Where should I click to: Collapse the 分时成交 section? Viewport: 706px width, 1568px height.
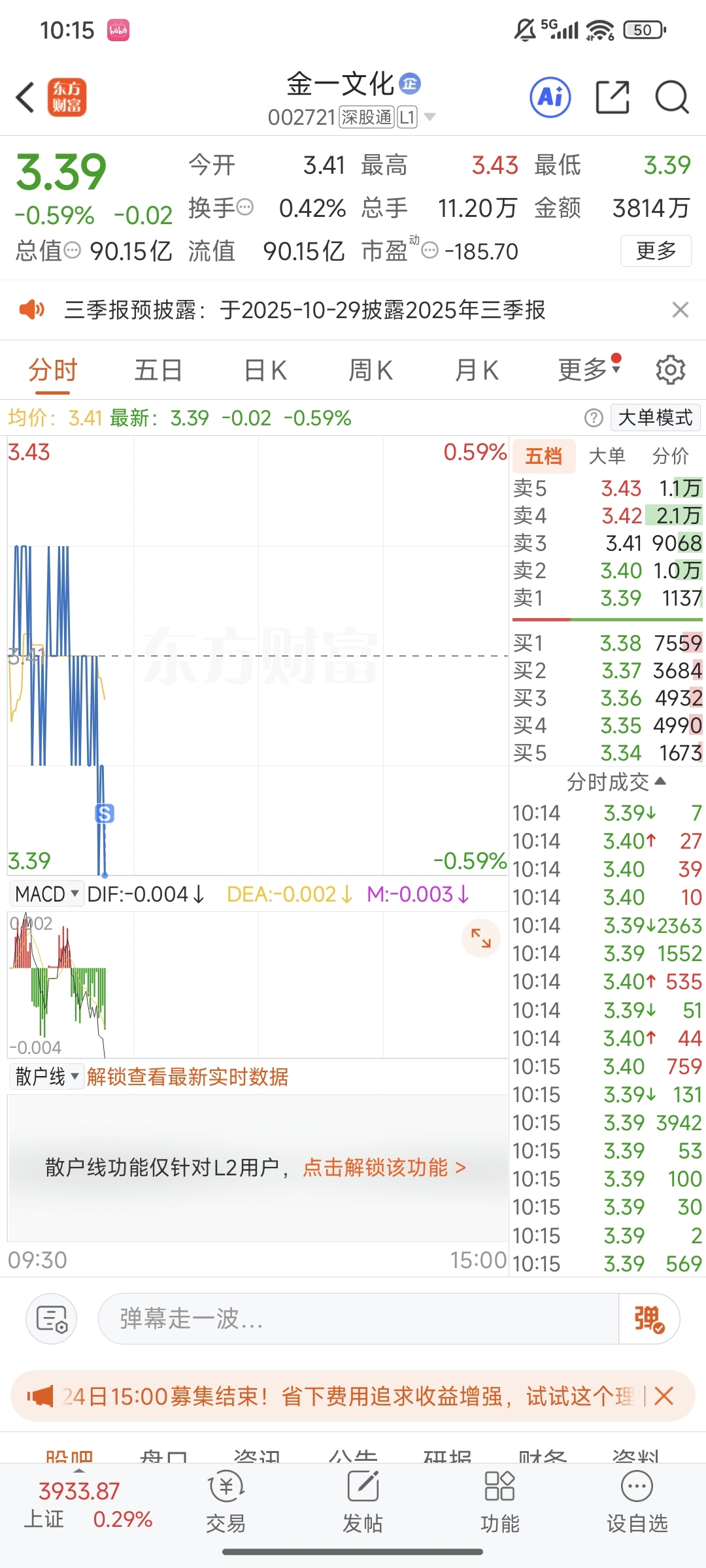click(616, 781)
